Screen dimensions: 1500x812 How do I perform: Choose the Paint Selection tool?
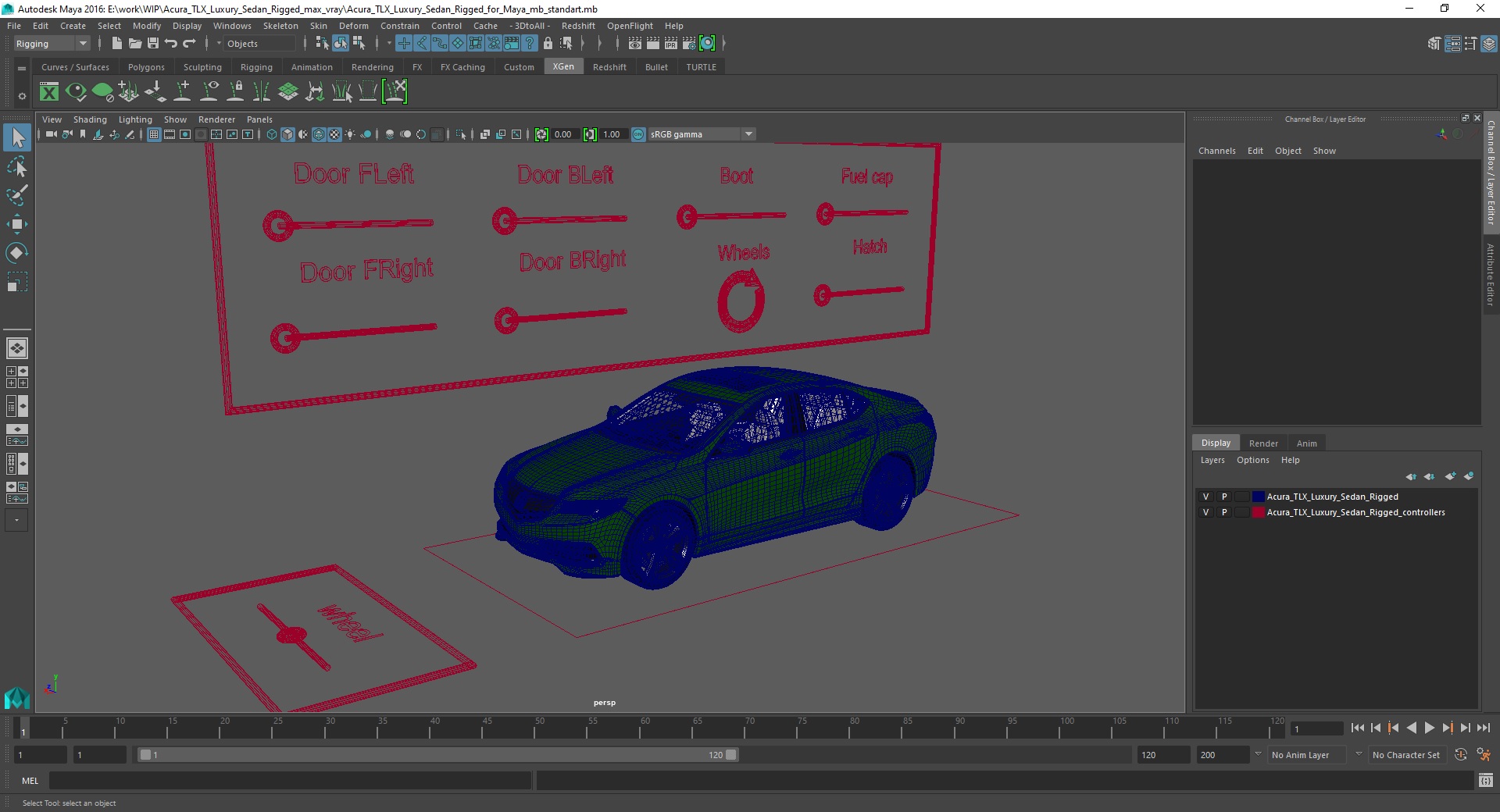pyautogui.click(x=17, y=195)
